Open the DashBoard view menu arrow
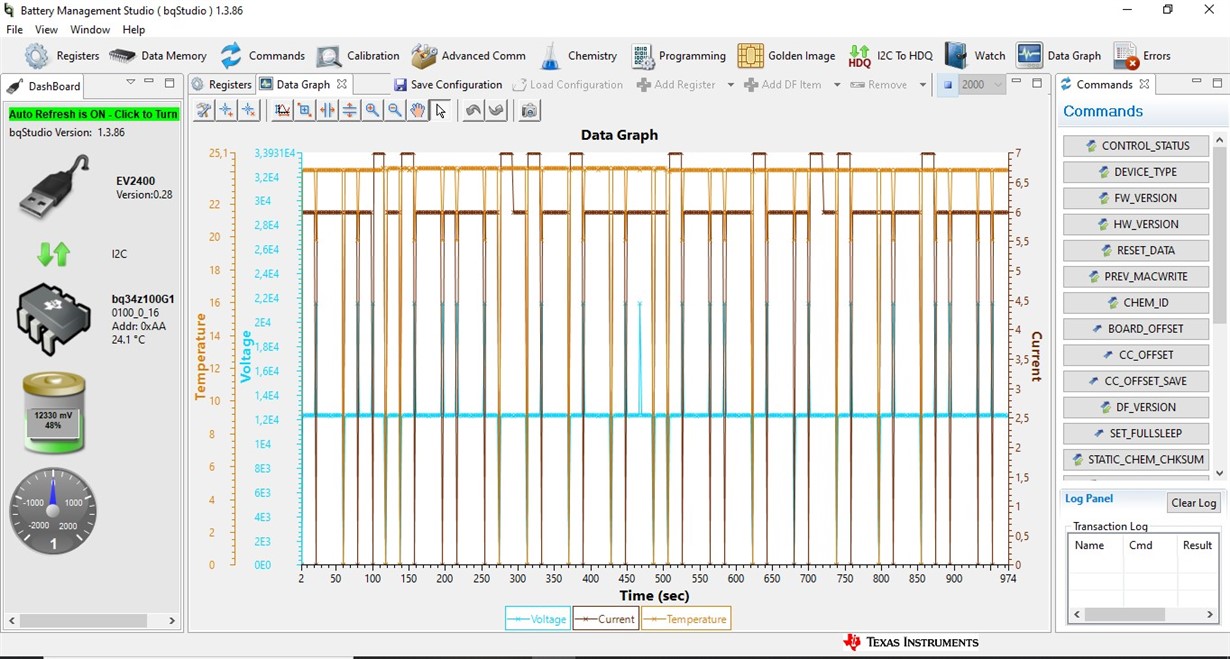 [x=130, y=82]
